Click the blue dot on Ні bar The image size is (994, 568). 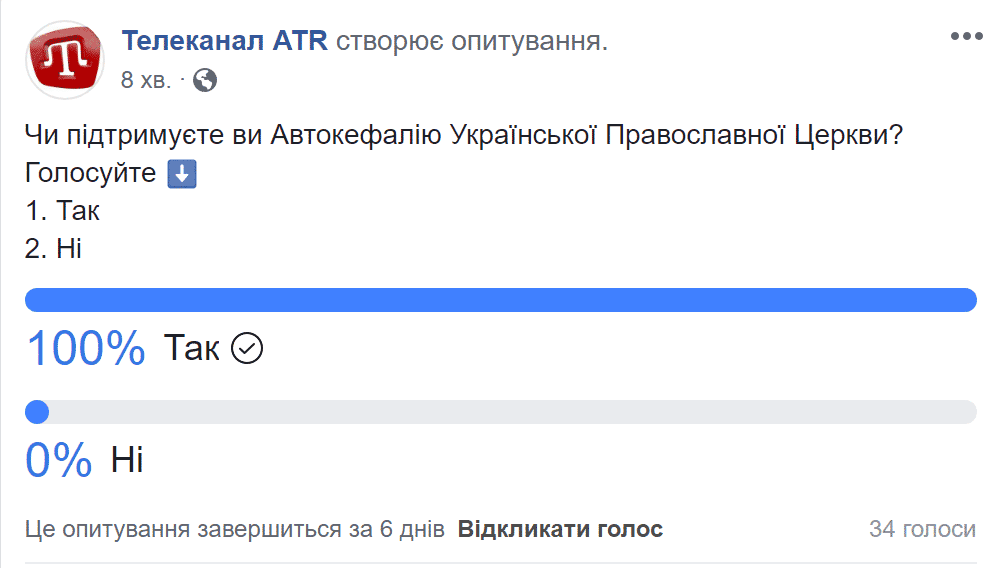pyautogui.click(x=37, y=412)
